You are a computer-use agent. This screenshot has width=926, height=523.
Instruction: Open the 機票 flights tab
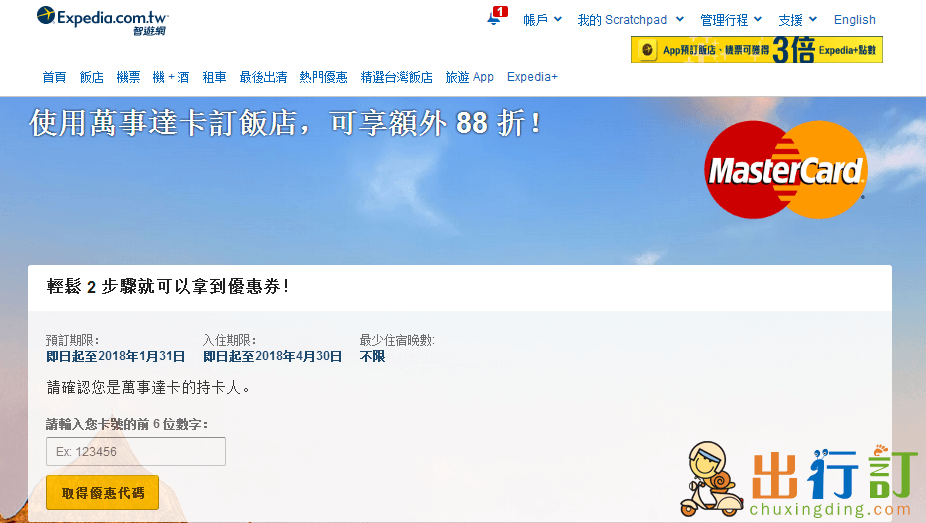[128, 77]
